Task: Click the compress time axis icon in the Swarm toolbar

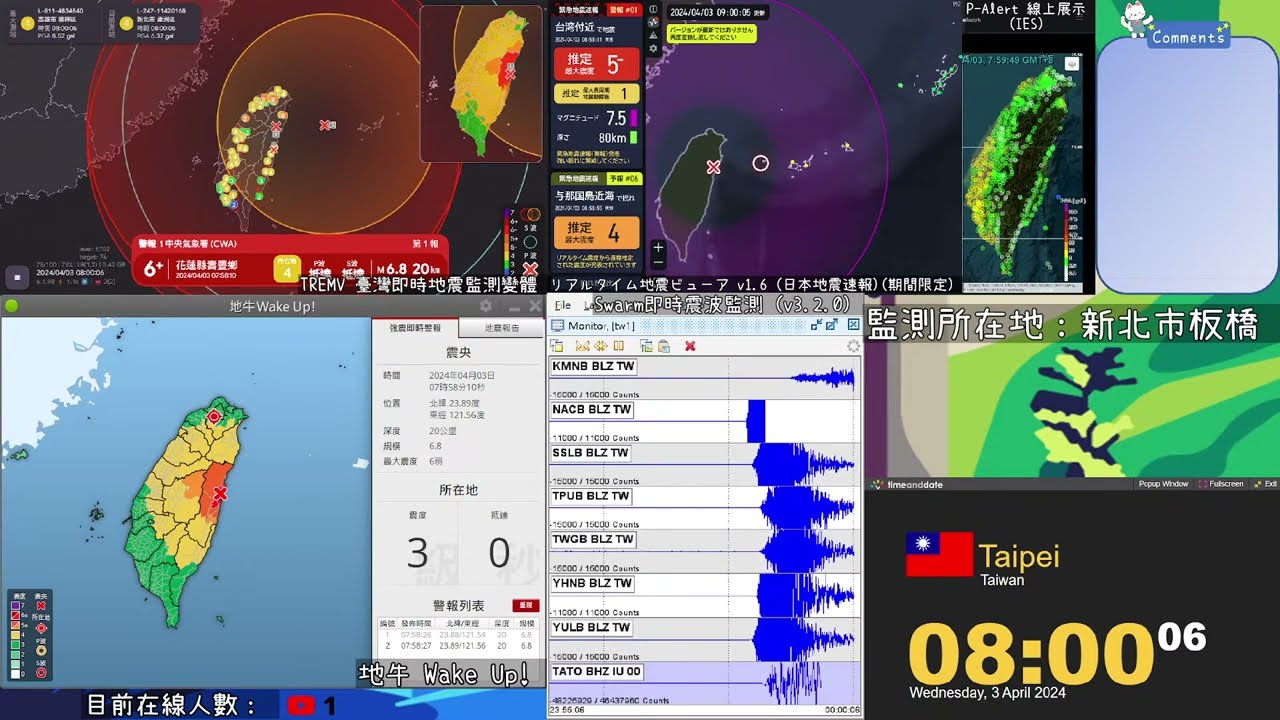Action: 583,346
